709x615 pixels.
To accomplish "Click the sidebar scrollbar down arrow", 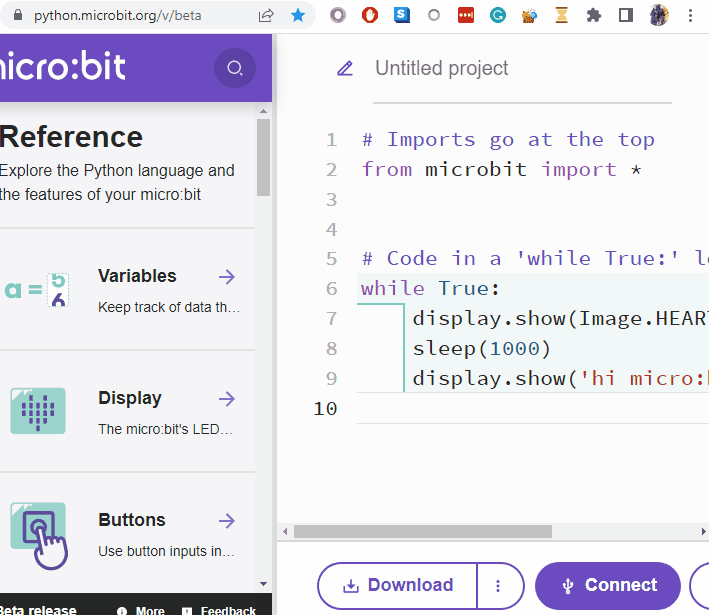I will pyautogui.click(x=264, y=584).
